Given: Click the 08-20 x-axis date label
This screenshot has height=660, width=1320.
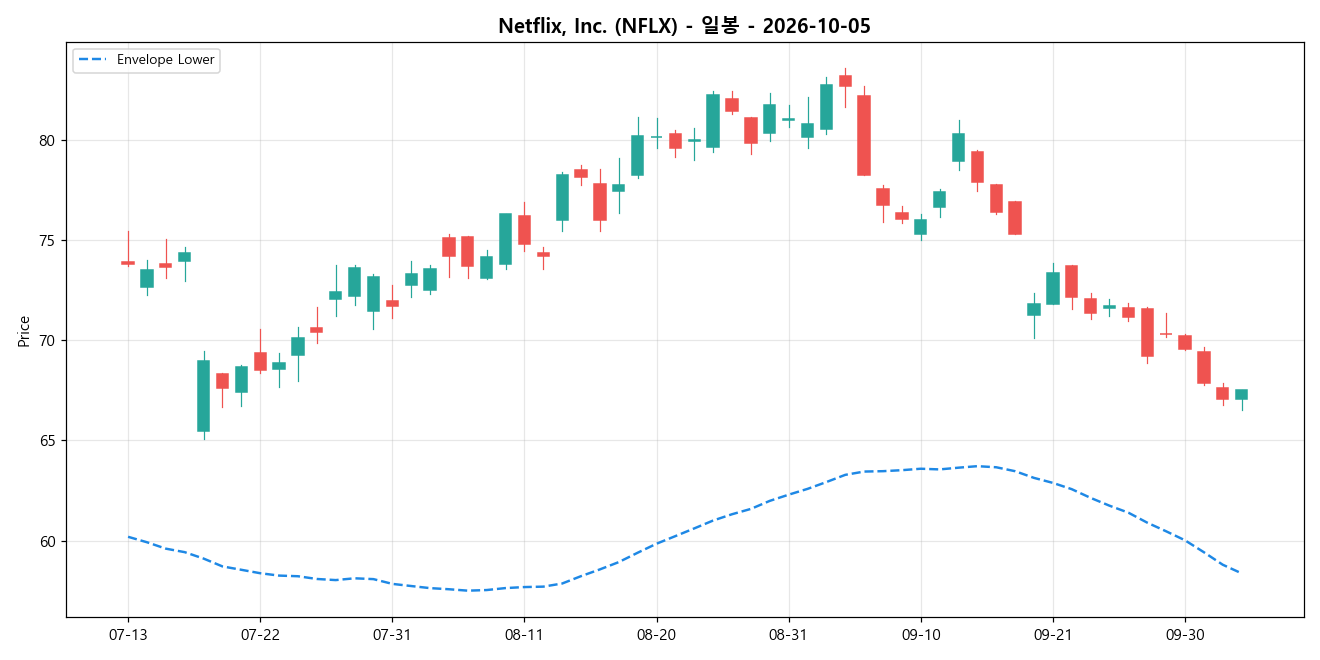Looking at the screenshot, I should [656, 635].
